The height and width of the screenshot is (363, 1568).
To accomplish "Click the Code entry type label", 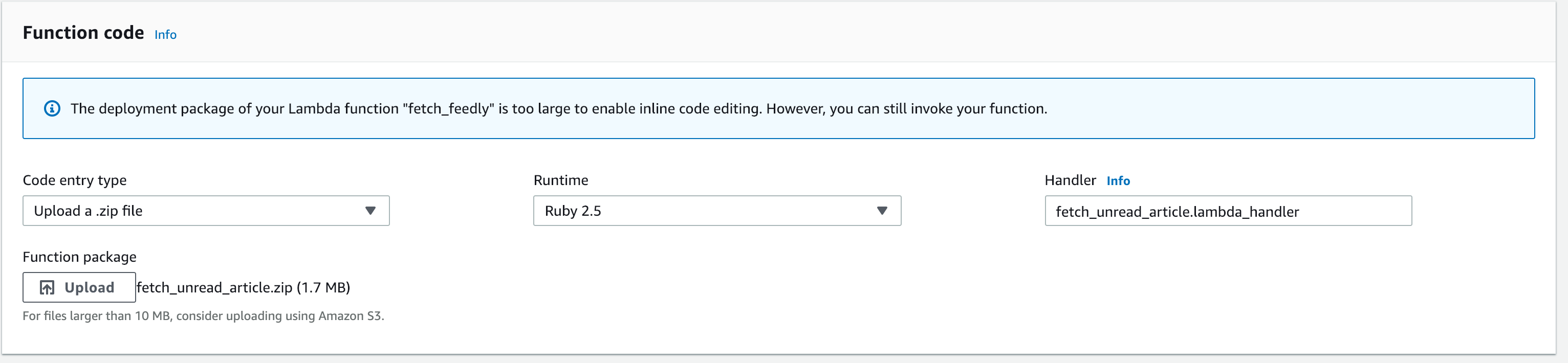I will pyautogui.click(x=74, y=180).
